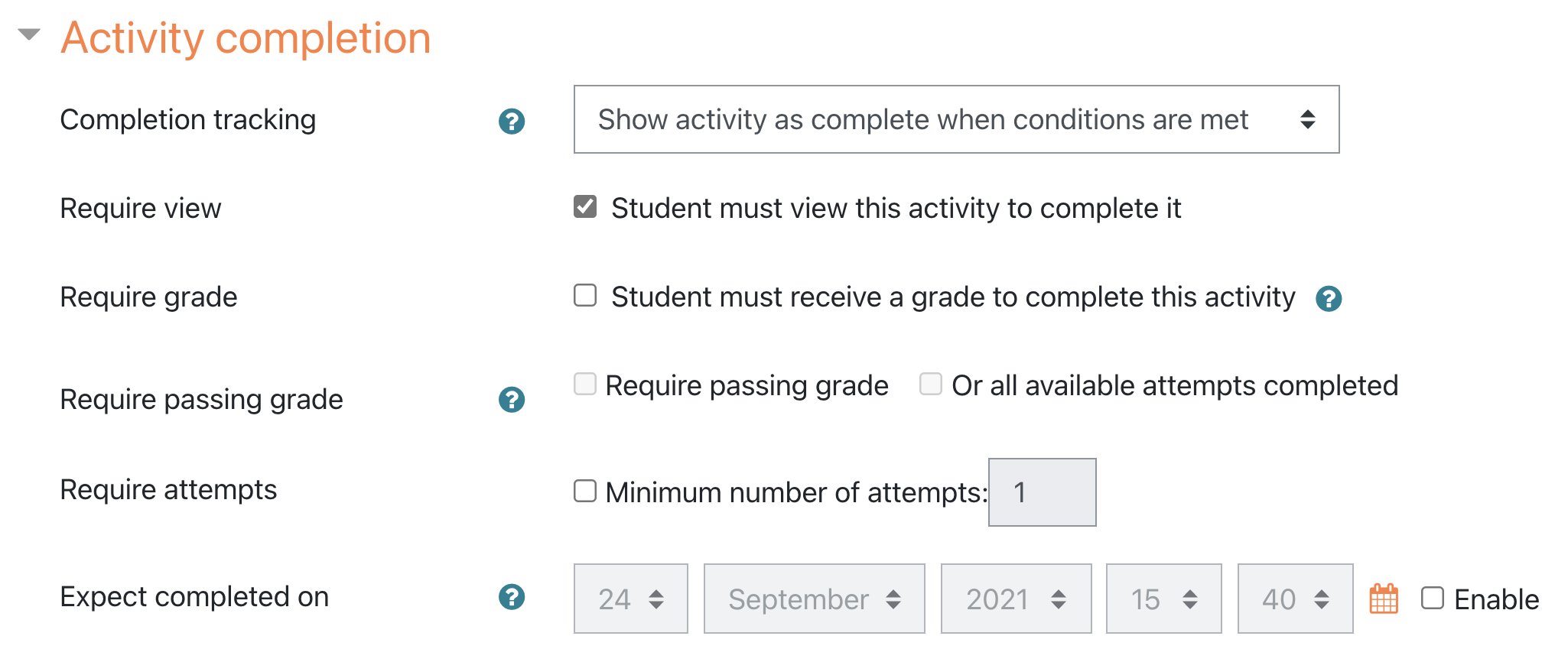Open the minute dropdown showing 40
1568x662 pixels.
click(1295, 599)
